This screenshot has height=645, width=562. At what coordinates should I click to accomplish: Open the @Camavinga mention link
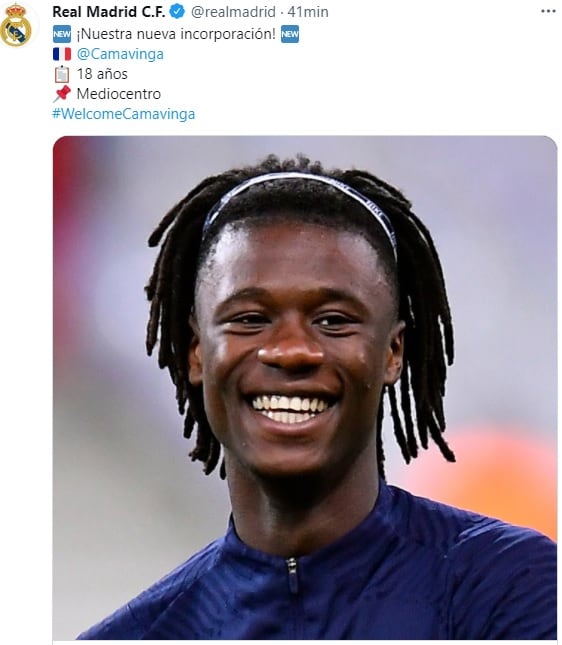(x=120, y=54)
